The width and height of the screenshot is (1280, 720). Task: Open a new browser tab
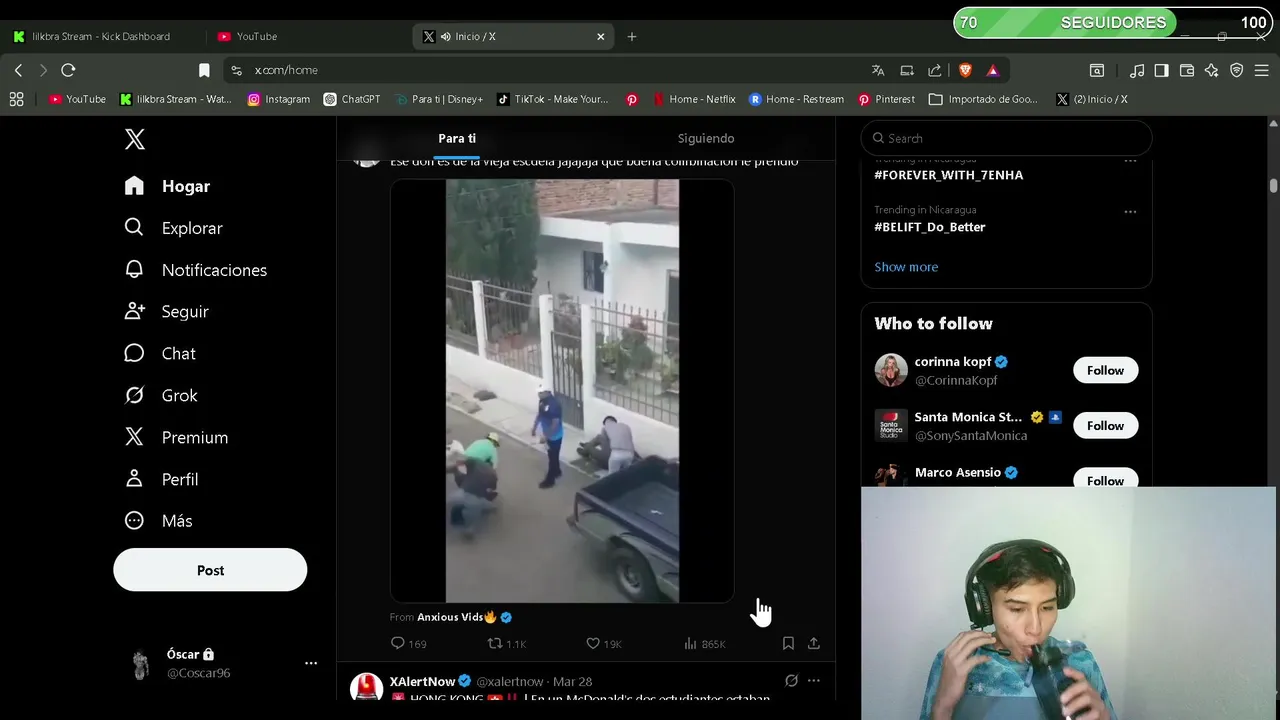[x=631, y=36]
